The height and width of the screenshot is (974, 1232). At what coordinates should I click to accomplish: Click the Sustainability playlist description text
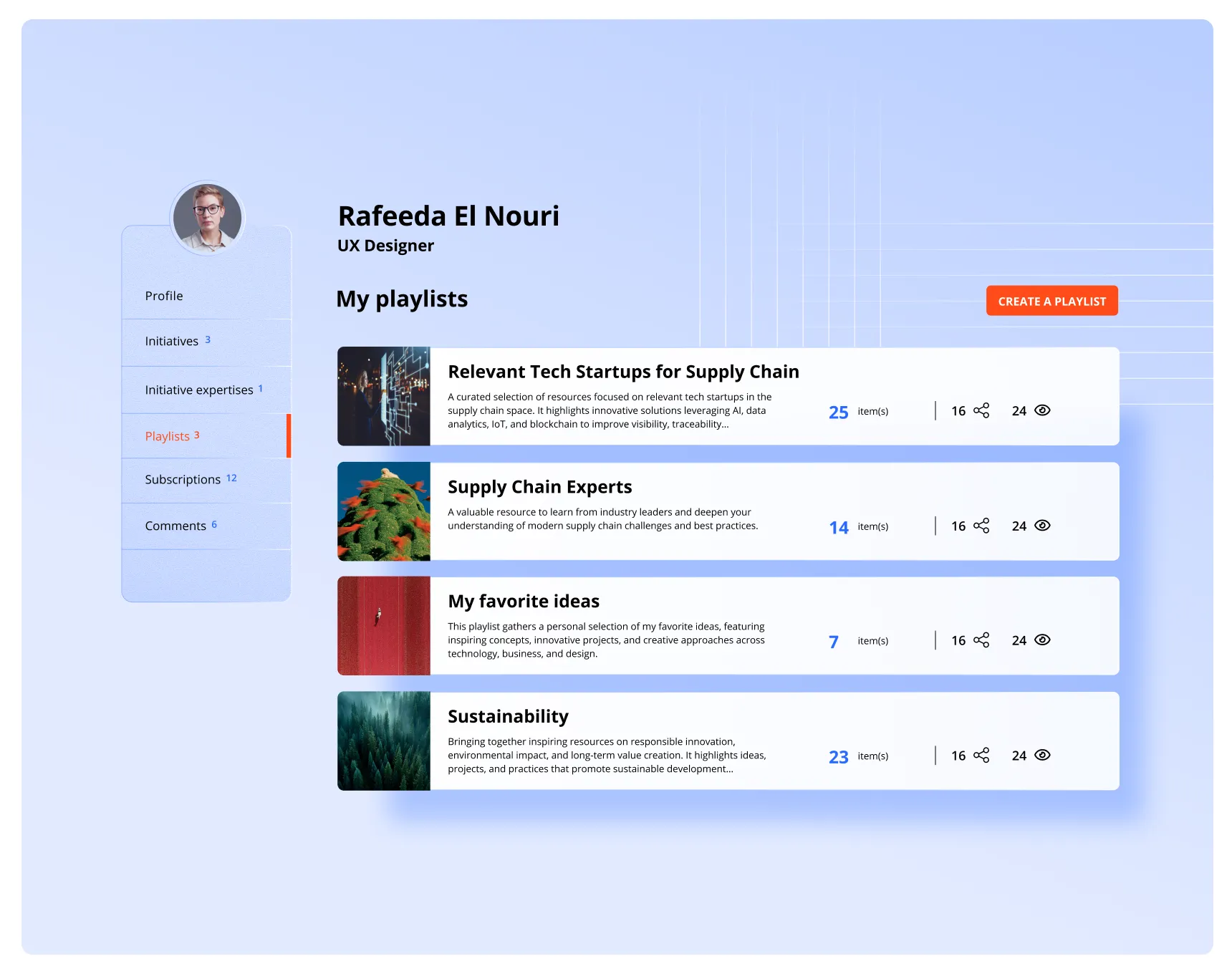(x=607, y=756)
